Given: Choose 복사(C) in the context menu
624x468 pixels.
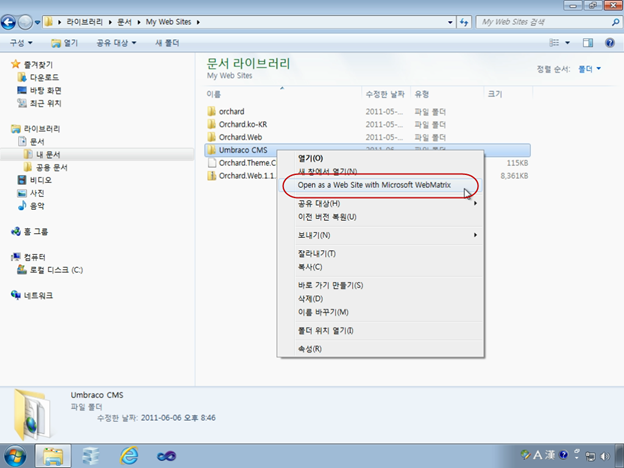Looking at the screenshot, I should [x=381, y=267].
